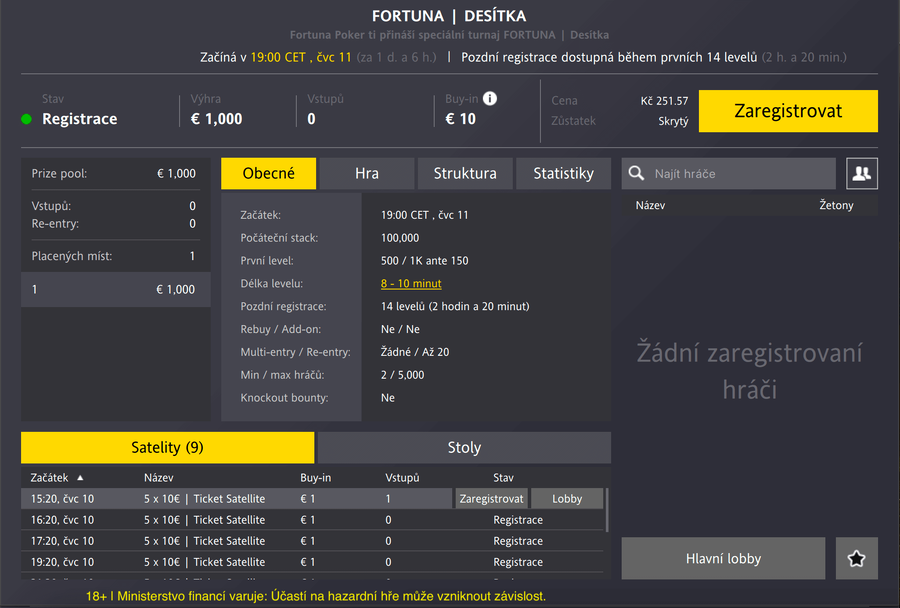Screen dimensions: 900x608
Task: Sort players by Název column
Action: [650, 205]
